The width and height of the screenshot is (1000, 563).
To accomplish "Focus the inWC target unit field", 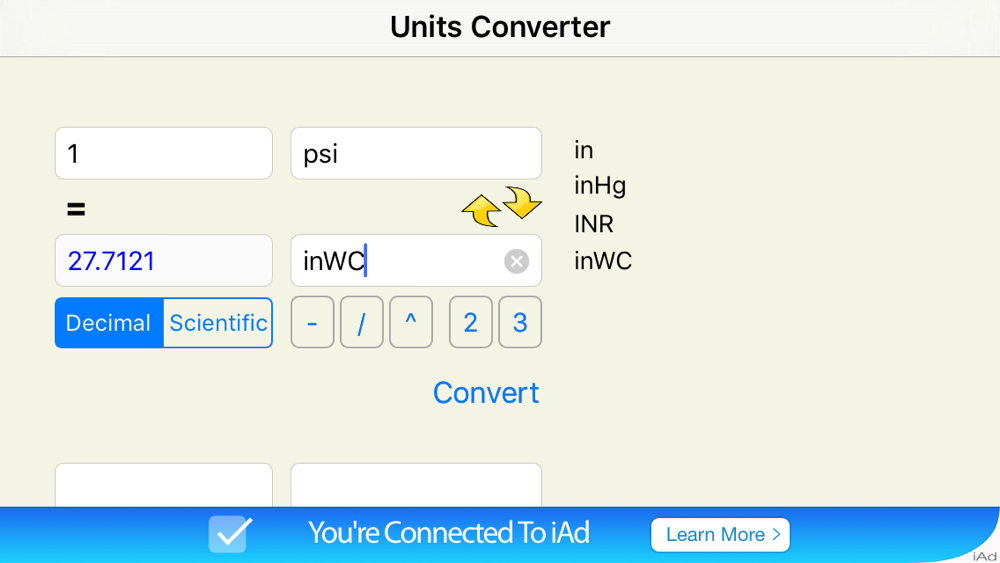I will coord(400,262).
